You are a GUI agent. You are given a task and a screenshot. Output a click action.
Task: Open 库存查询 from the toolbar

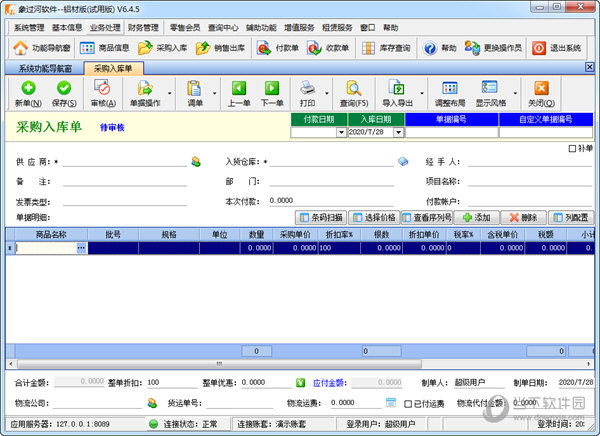386,48
